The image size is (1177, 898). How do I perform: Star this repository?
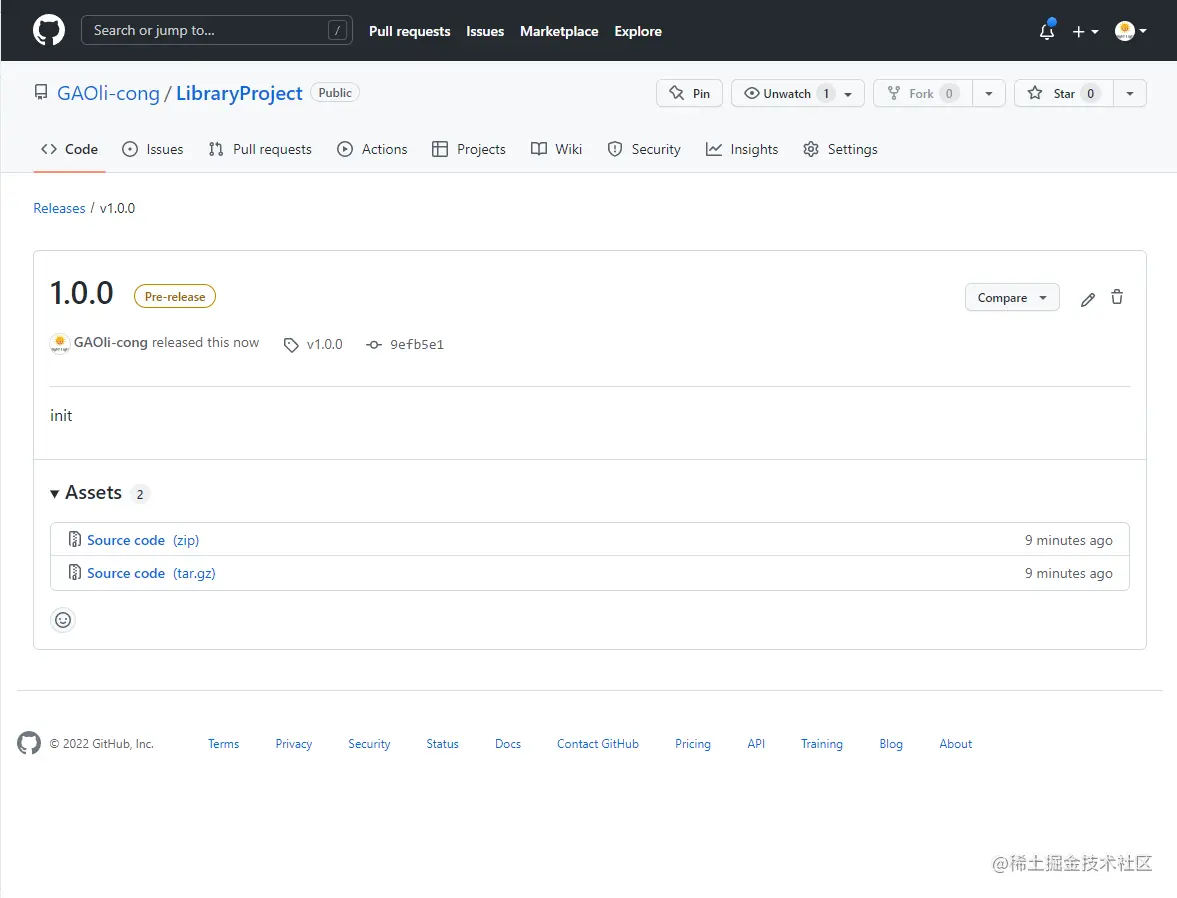click(1064, 93)
